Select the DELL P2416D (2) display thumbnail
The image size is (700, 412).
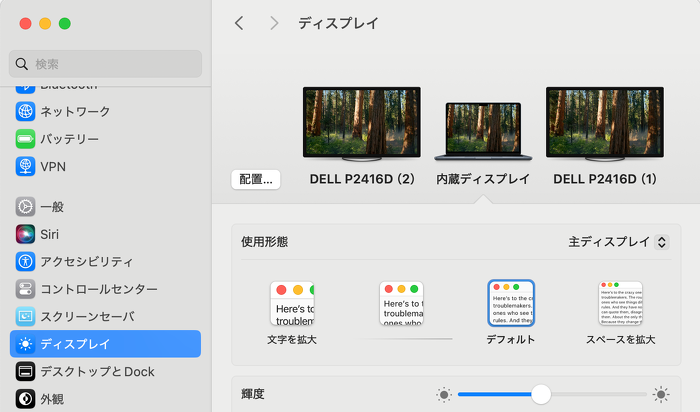tap(362, 124)
